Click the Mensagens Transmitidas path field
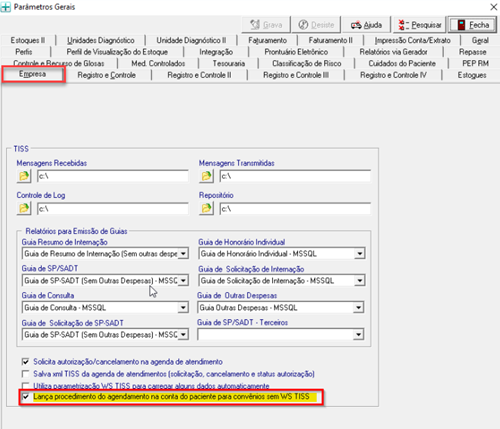 pyautogui.click(x=295, y=176)
